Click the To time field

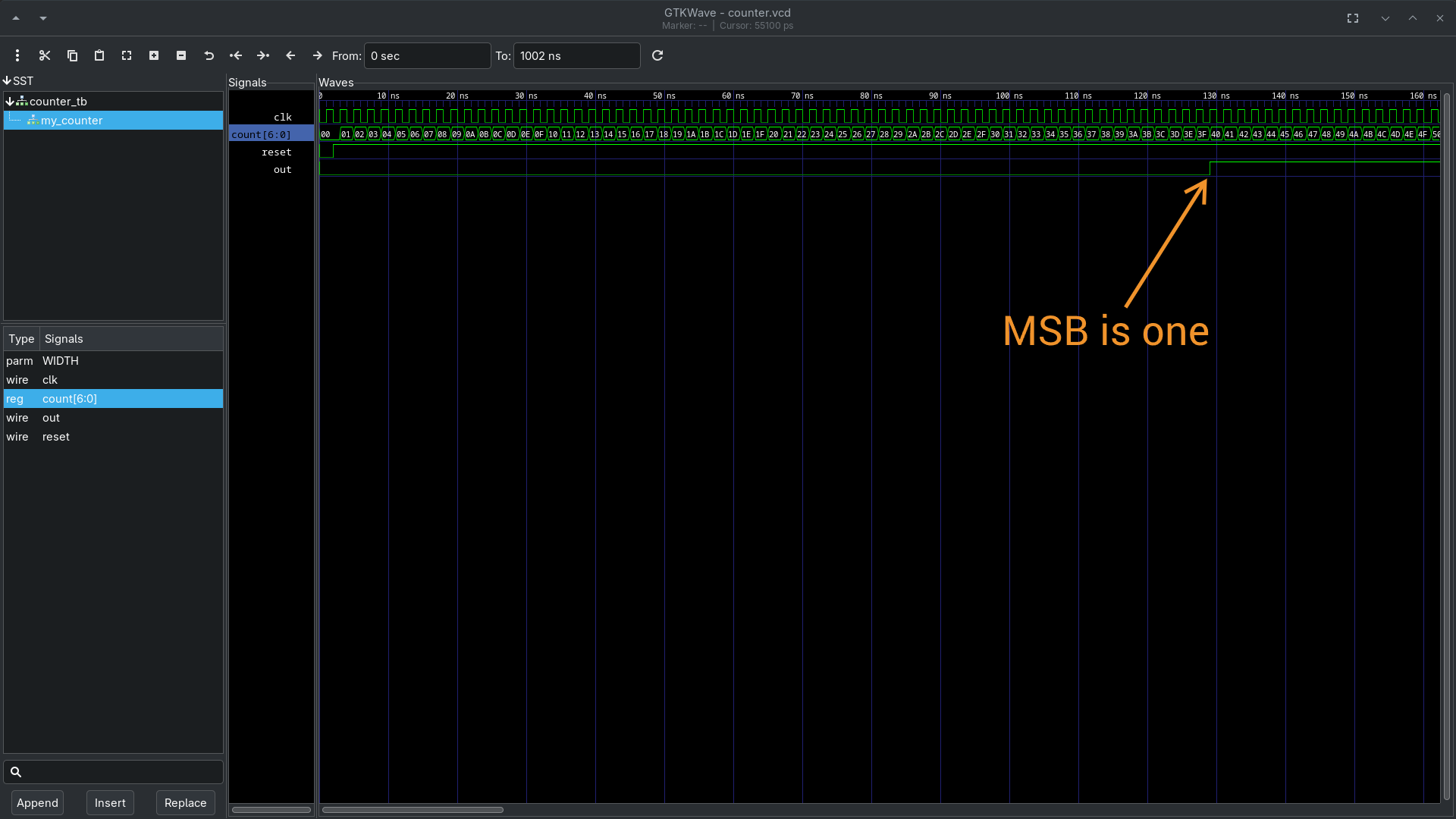(x=577, y=56)
